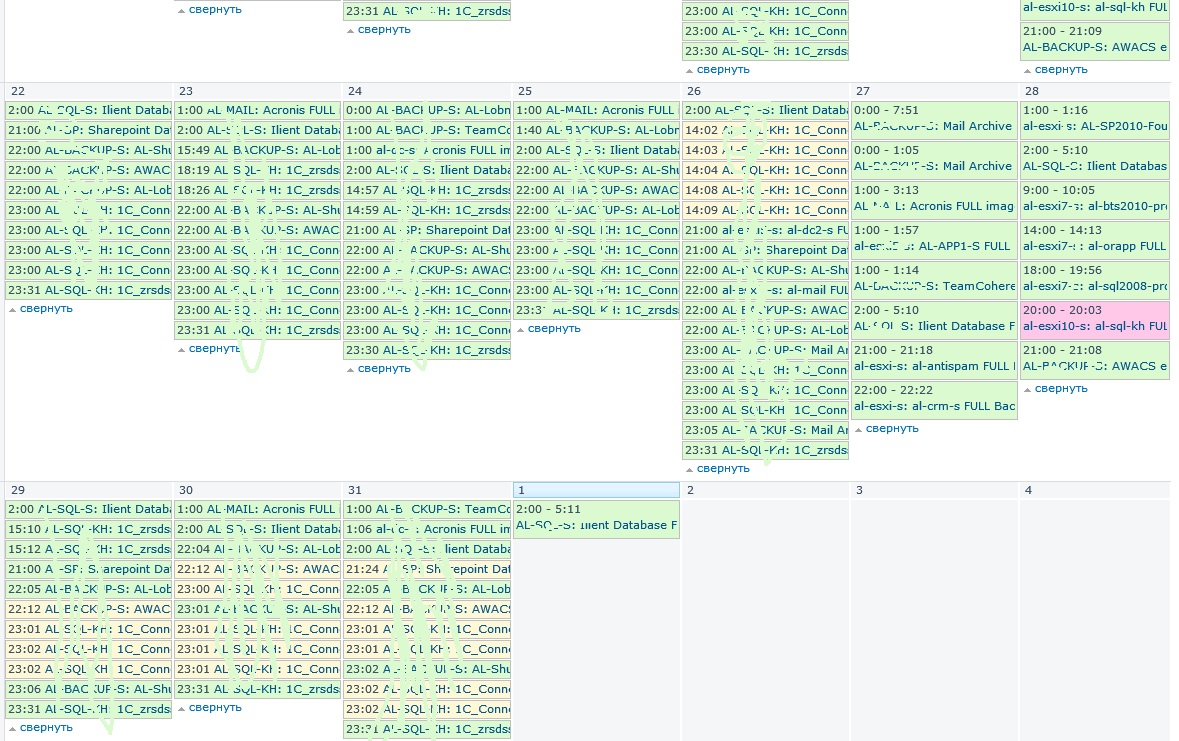The image size is (1179, 741).
Task: Open the 21:00 - 21:18 al-antispam FULL event
Action: (934, 358)
